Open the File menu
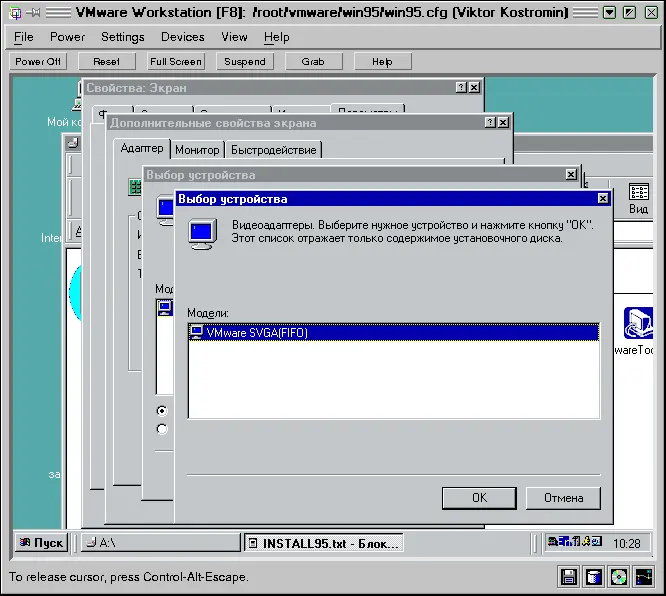Screen dimensions: 666x596 click(x=23, y=37)
